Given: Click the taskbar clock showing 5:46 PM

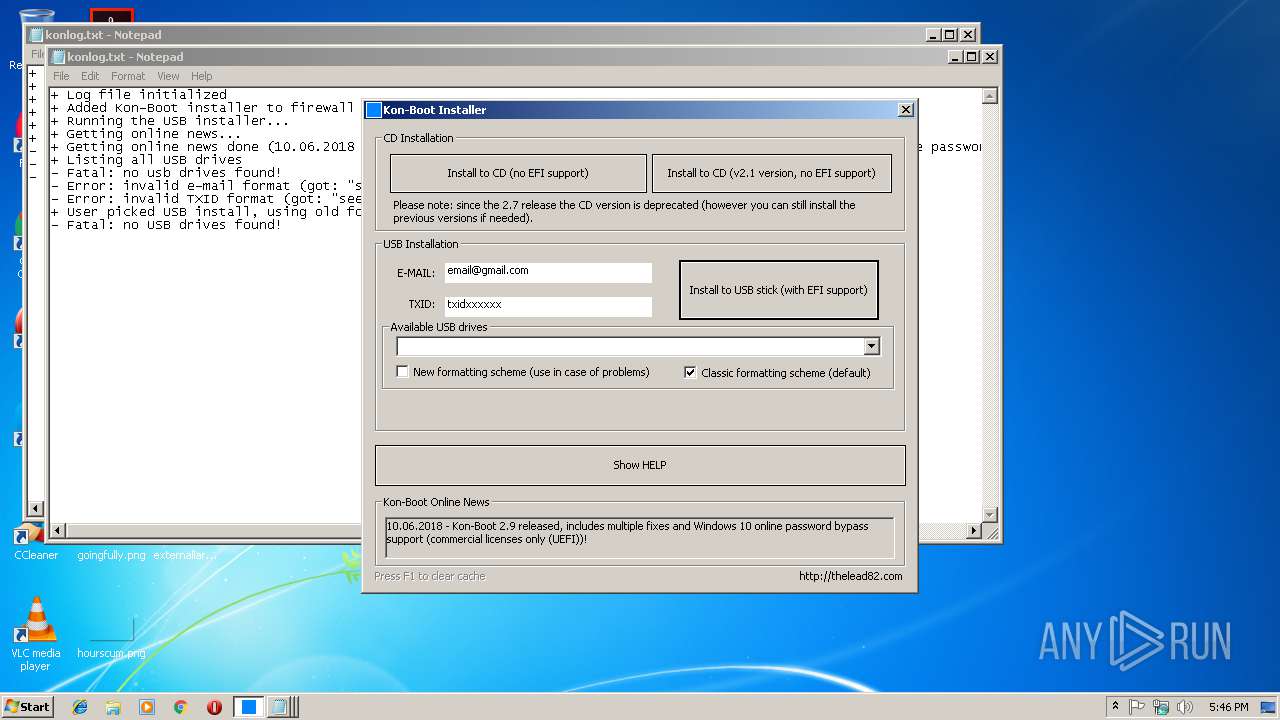Looking at the screenshot, I should point(1228,707).
